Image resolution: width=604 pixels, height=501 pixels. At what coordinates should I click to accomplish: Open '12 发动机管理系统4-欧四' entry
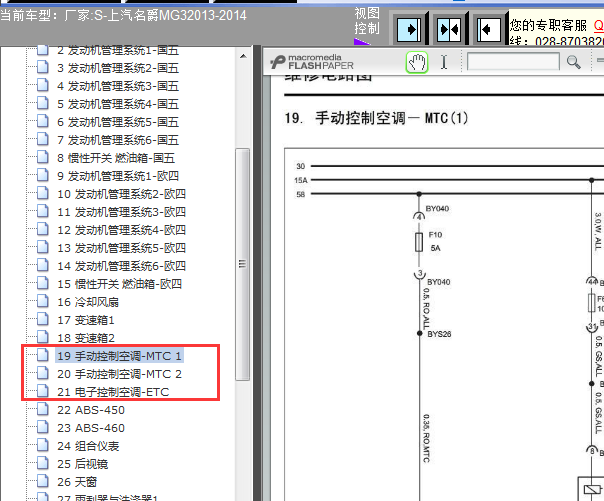121,230
